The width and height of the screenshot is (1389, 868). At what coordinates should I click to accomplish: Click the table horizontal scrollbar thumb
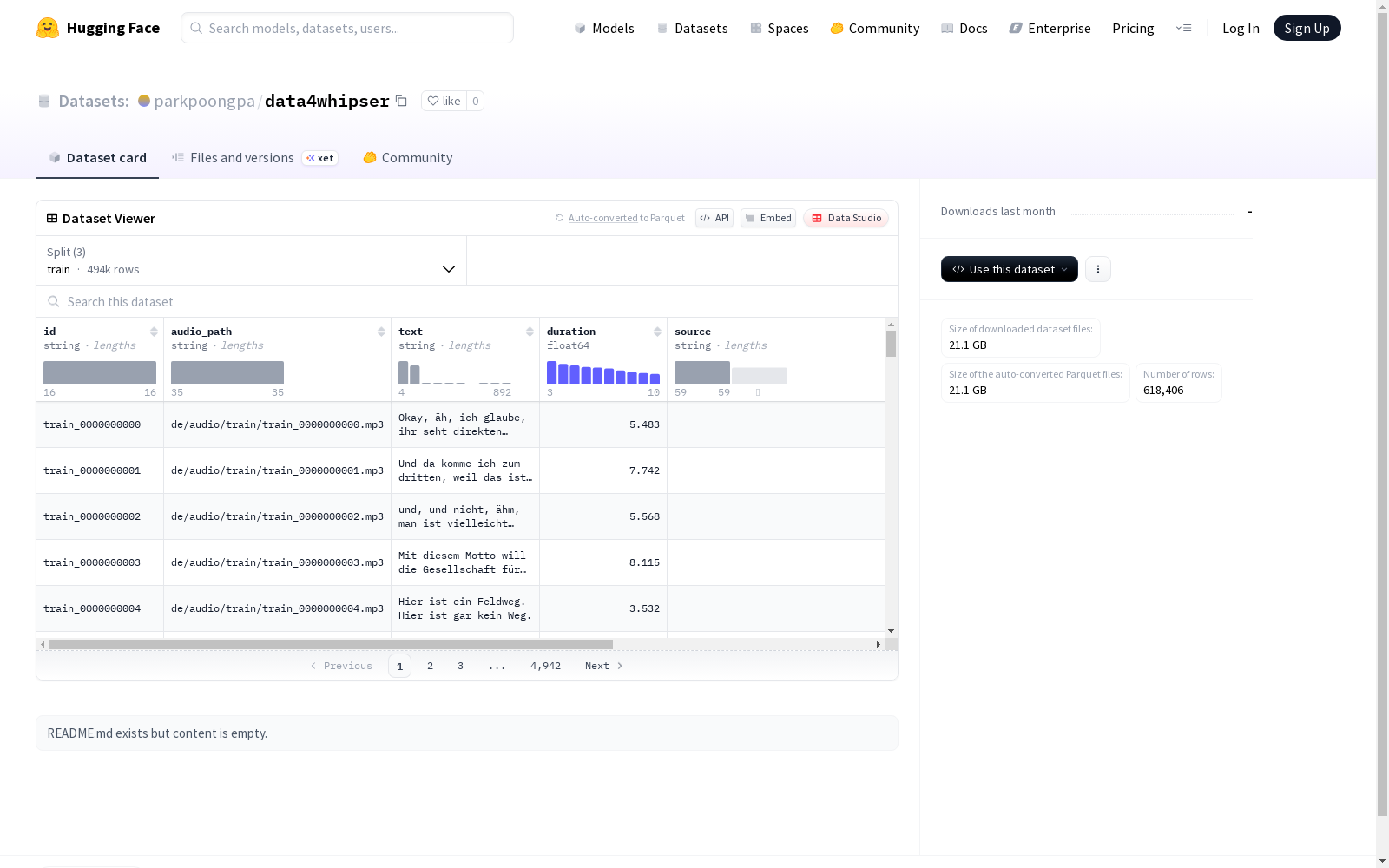click(331, 644)
